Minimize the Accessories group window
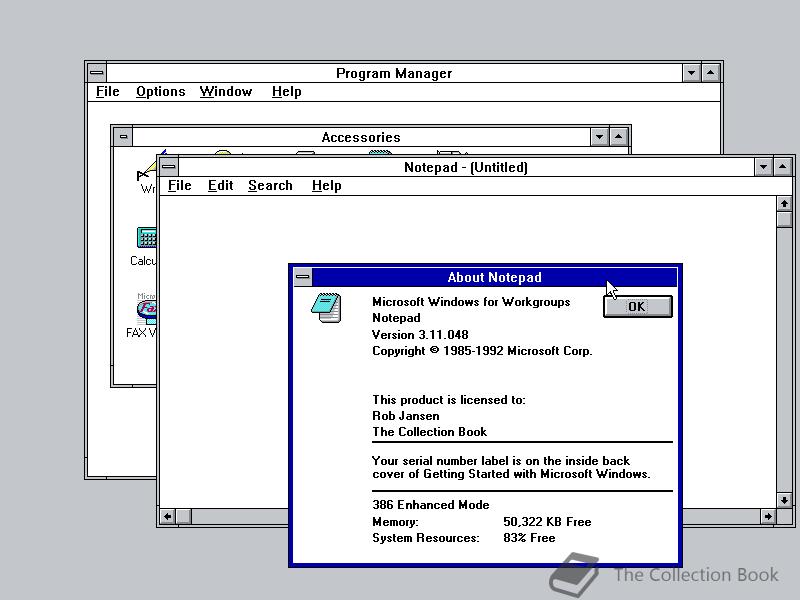This screenshot has height=600, width=800. pyautogui.click(x=599, y=137)
